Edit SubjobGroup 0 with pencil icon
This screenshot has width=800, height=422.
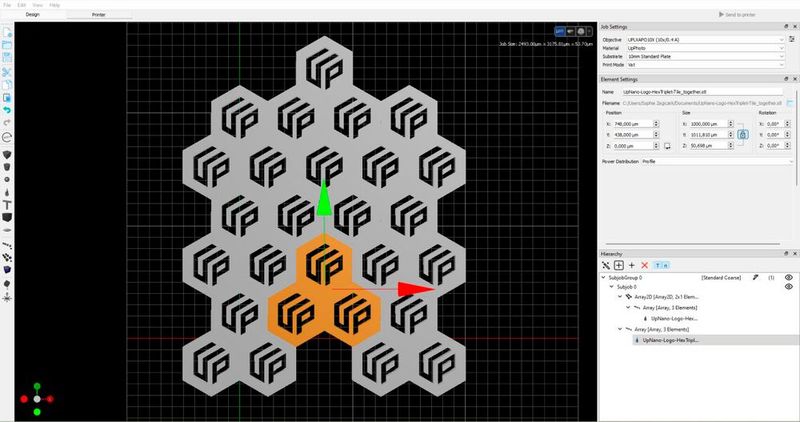tap(756, 278)
